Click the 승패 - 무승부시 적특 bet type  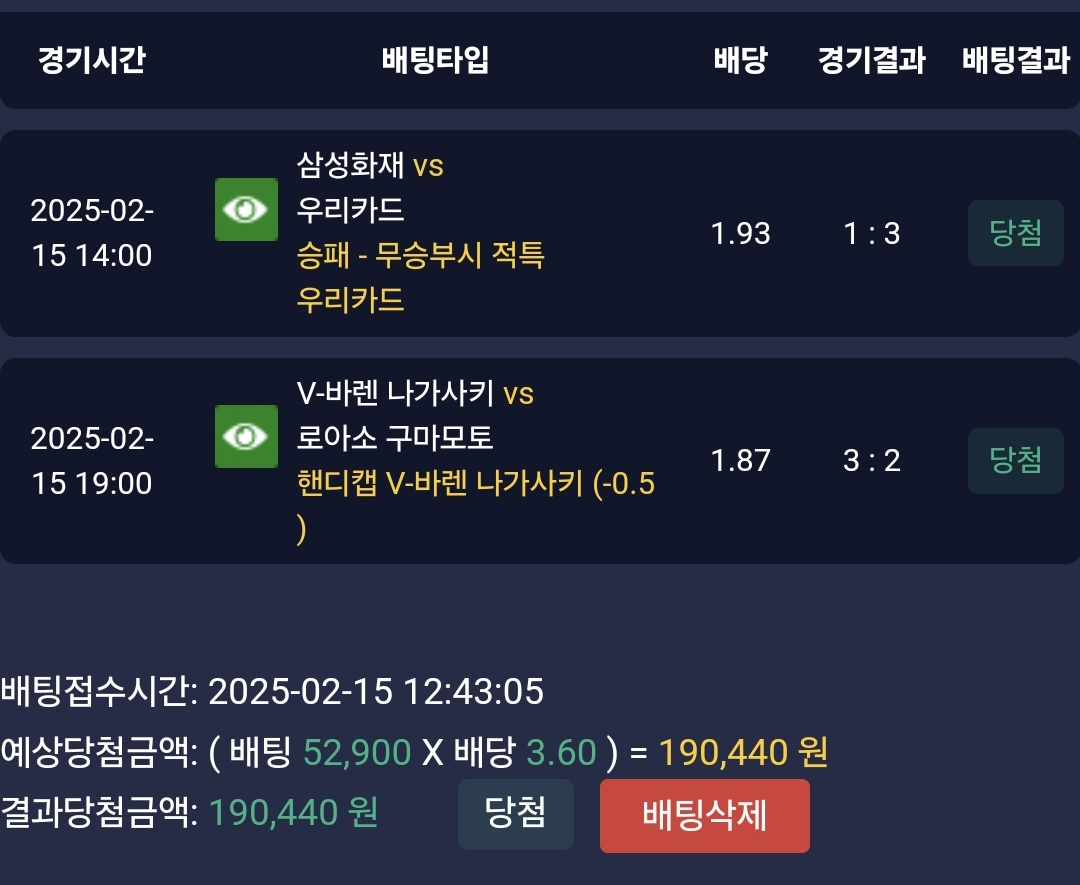[x=420, y=255]
